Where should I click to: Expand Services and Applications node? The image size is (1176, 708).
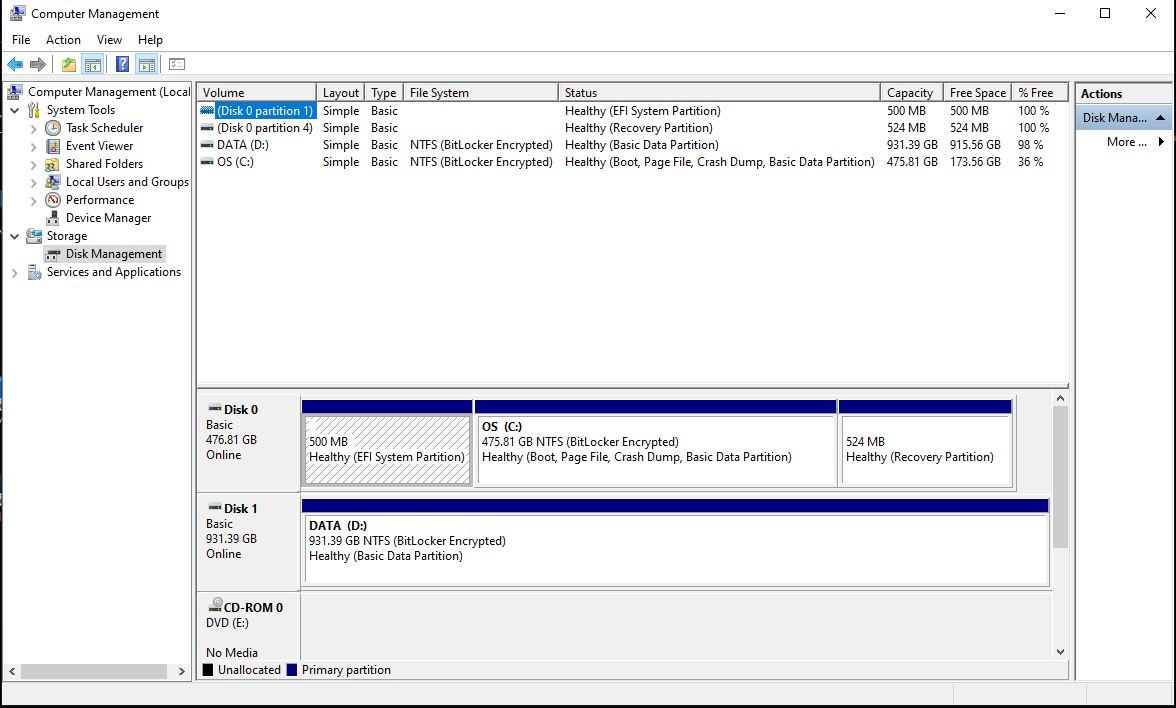tap(14, 273)
